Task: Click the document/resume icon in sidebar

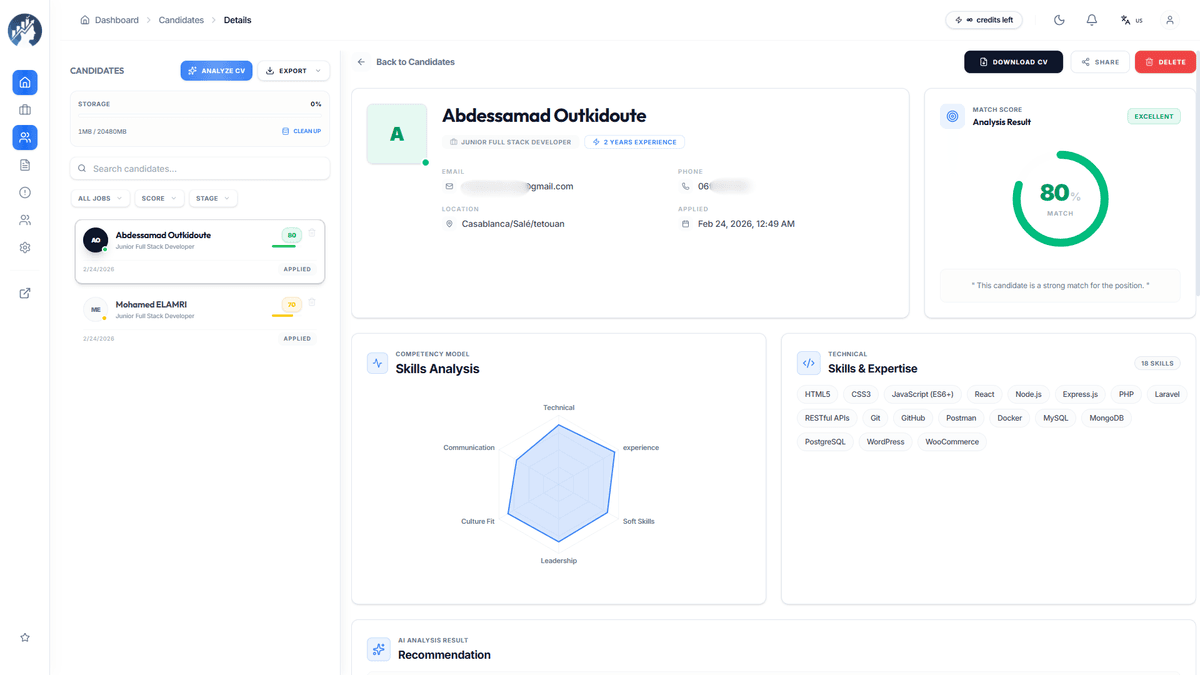Action: tap(24, 164)
